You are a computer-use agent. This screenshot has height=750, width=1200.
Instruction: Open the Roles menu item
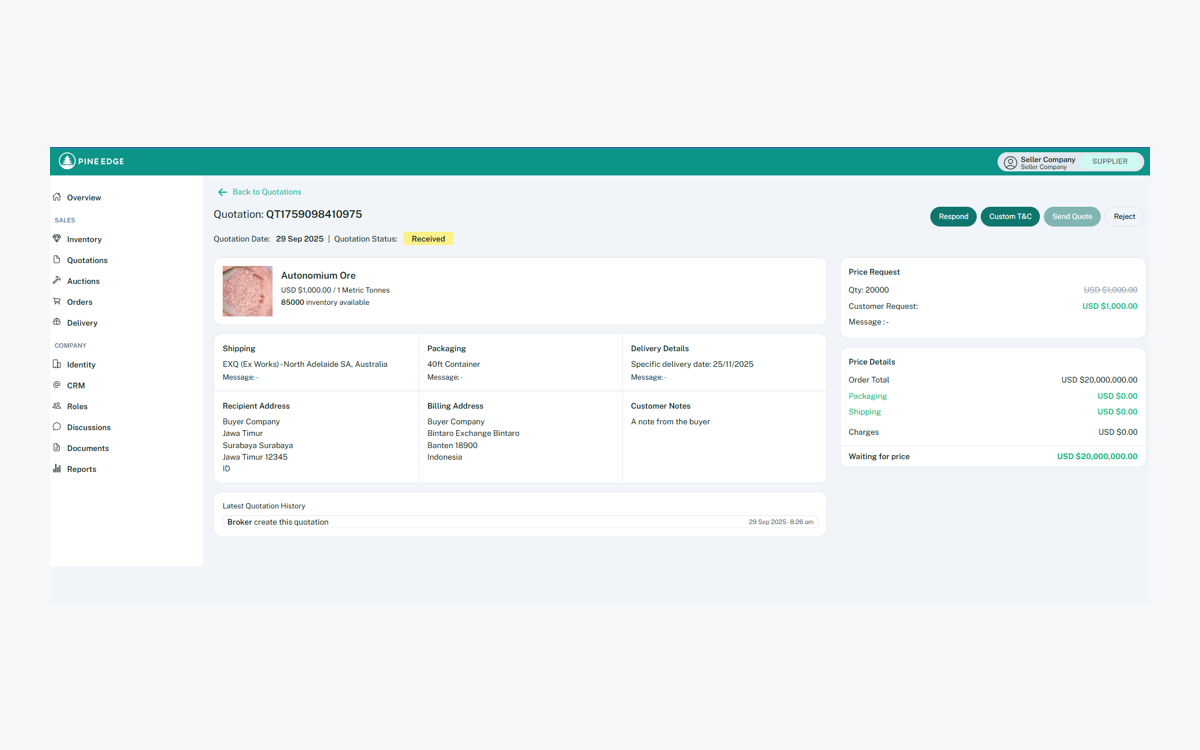77,406
